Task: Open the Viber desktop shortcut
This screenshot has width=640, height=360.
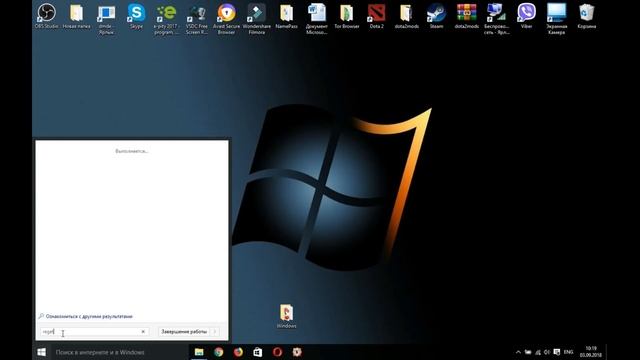Action: tap(527, 16)
